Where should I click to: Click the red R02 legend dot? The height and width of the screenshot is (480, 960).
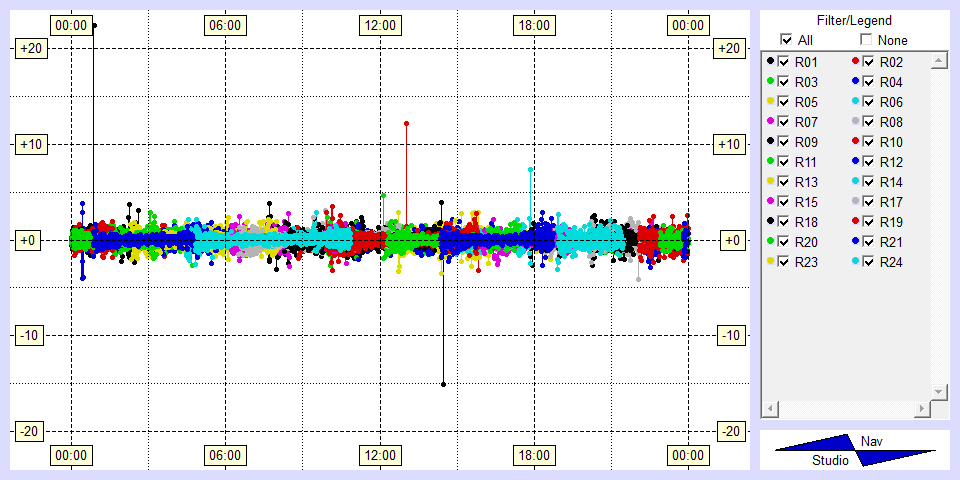856,62
